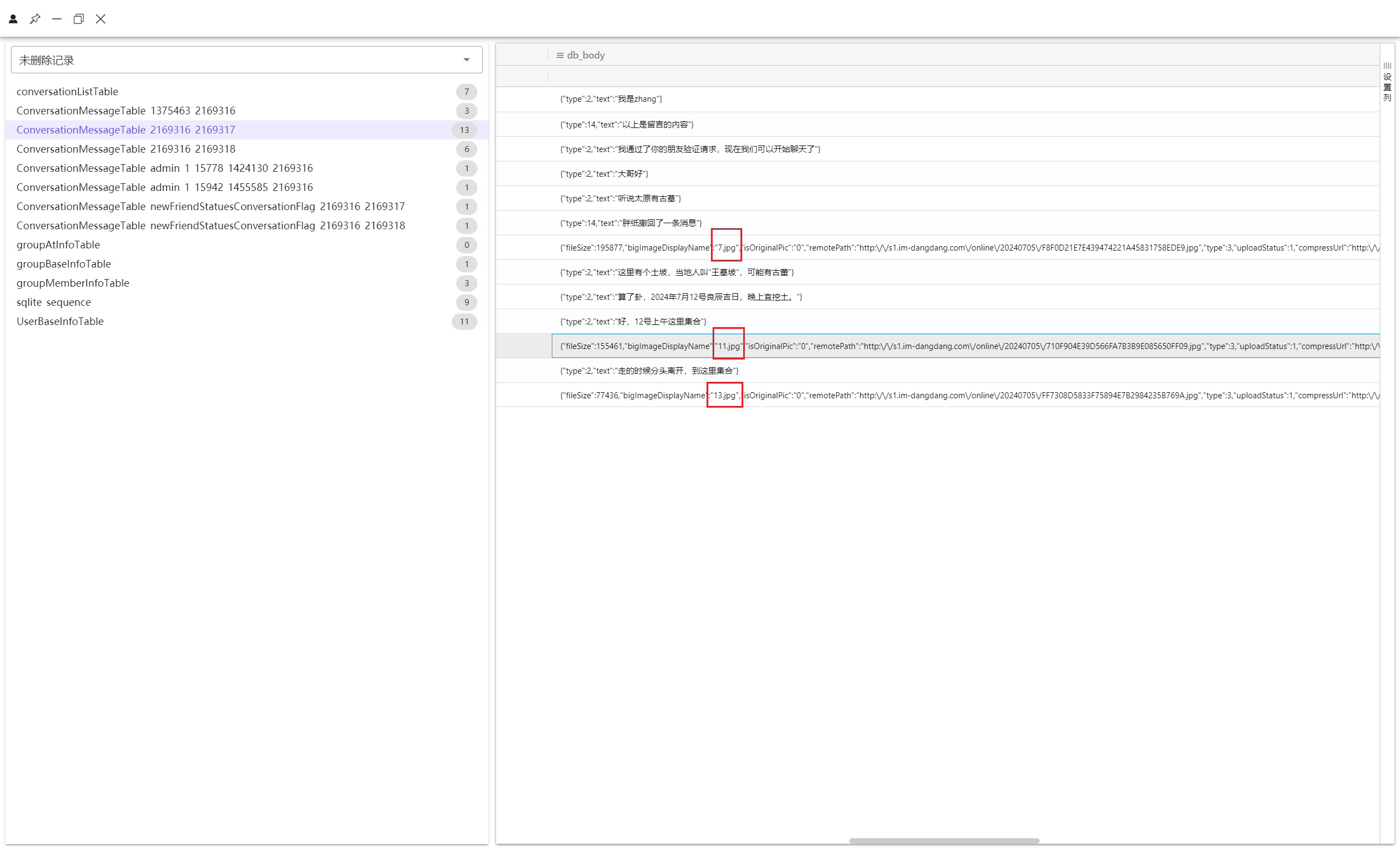The width and height of the screenshot is (1400, 848).
Task: Select the row 走的时候分头离开，到这里集合
Action: (937, 370)
